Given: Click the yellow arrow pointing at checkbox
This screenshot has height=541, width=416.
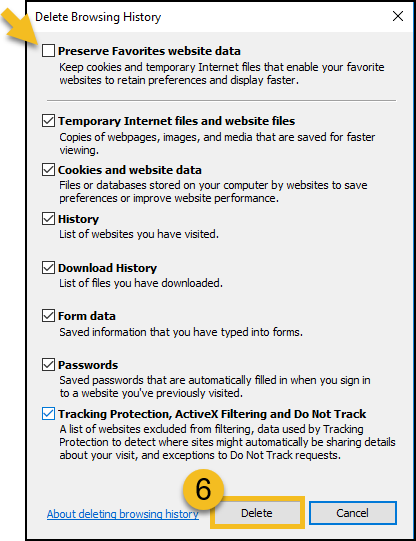Looking at the screenshot, I should click(x=19, y=26).
